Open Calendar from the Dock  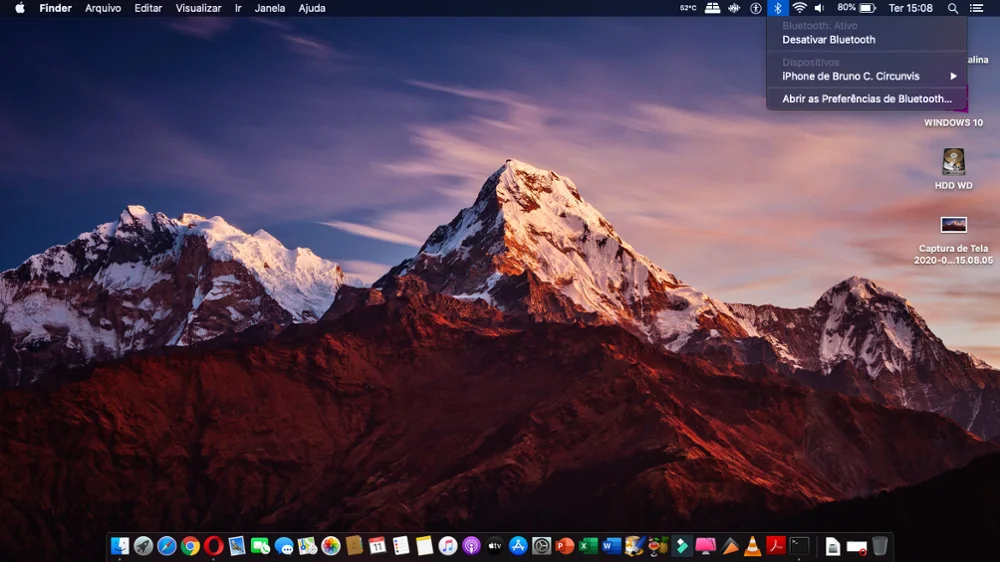[x=378, y=546]
